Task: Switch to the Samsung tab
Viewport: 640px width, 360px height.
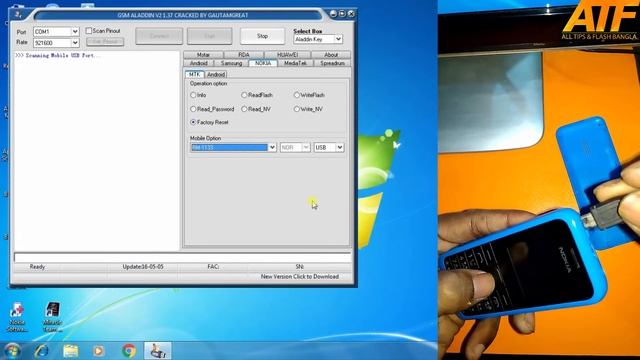Action: (x=231, y=63)
